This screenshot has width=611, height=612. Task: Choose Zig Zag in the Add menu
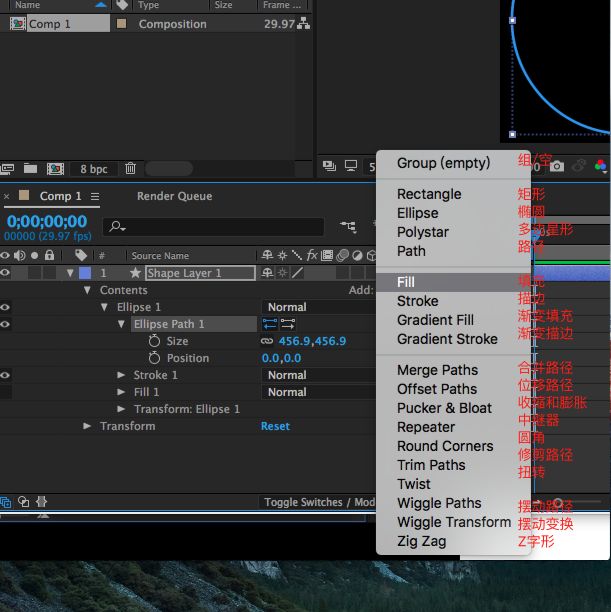(x=454, y=541)
